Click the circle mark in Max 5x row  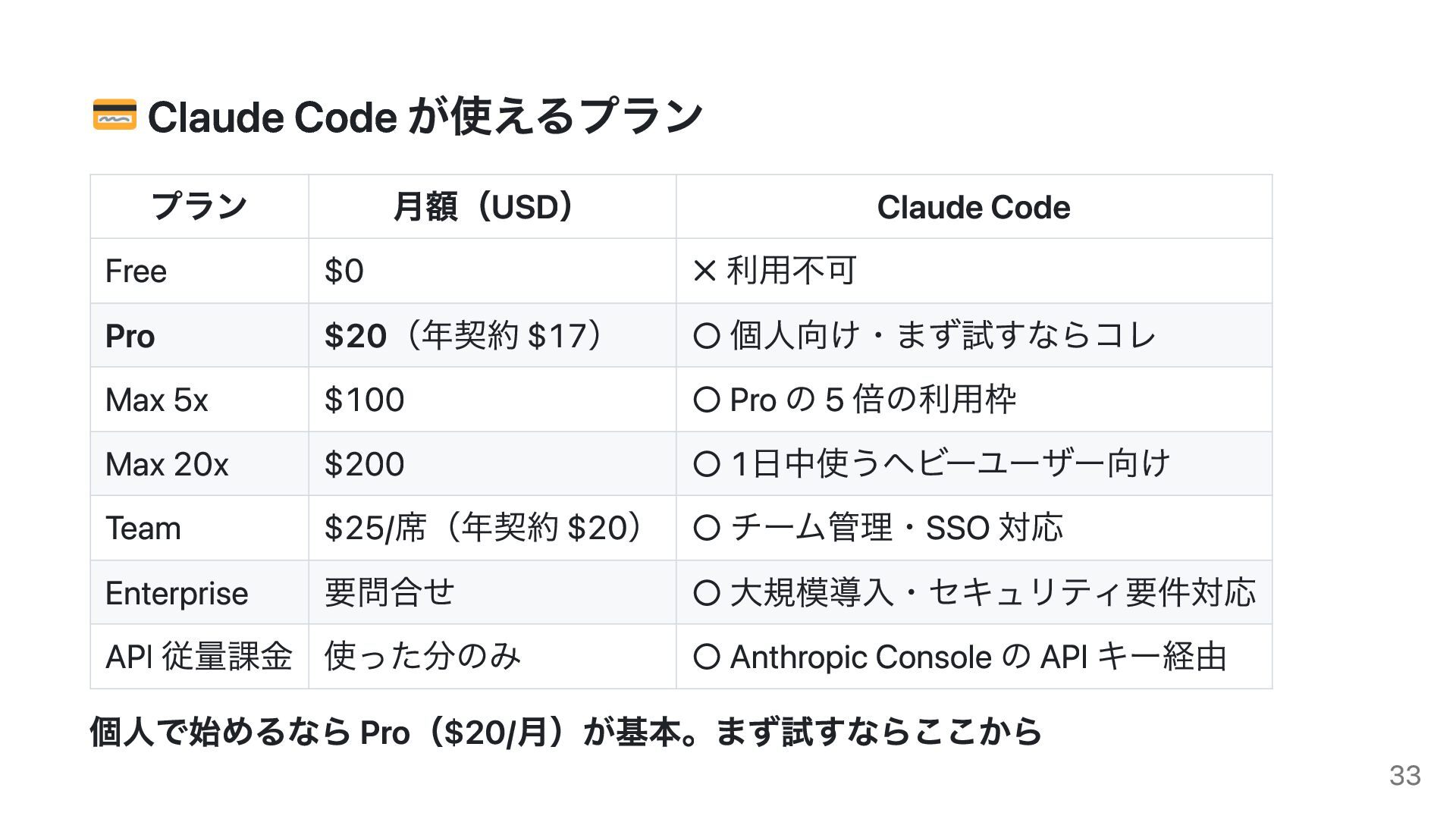(x=706, y=400)
